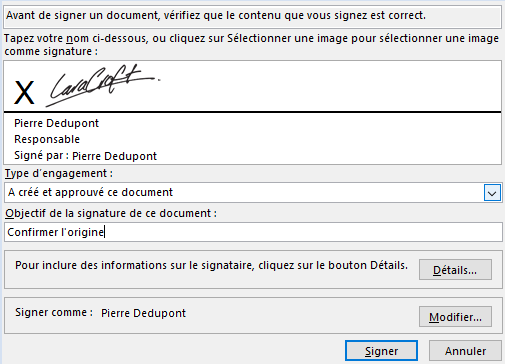This screenshot has width=505, height=364.
Task: Click the "Responsable" title text
Action: 47,139
